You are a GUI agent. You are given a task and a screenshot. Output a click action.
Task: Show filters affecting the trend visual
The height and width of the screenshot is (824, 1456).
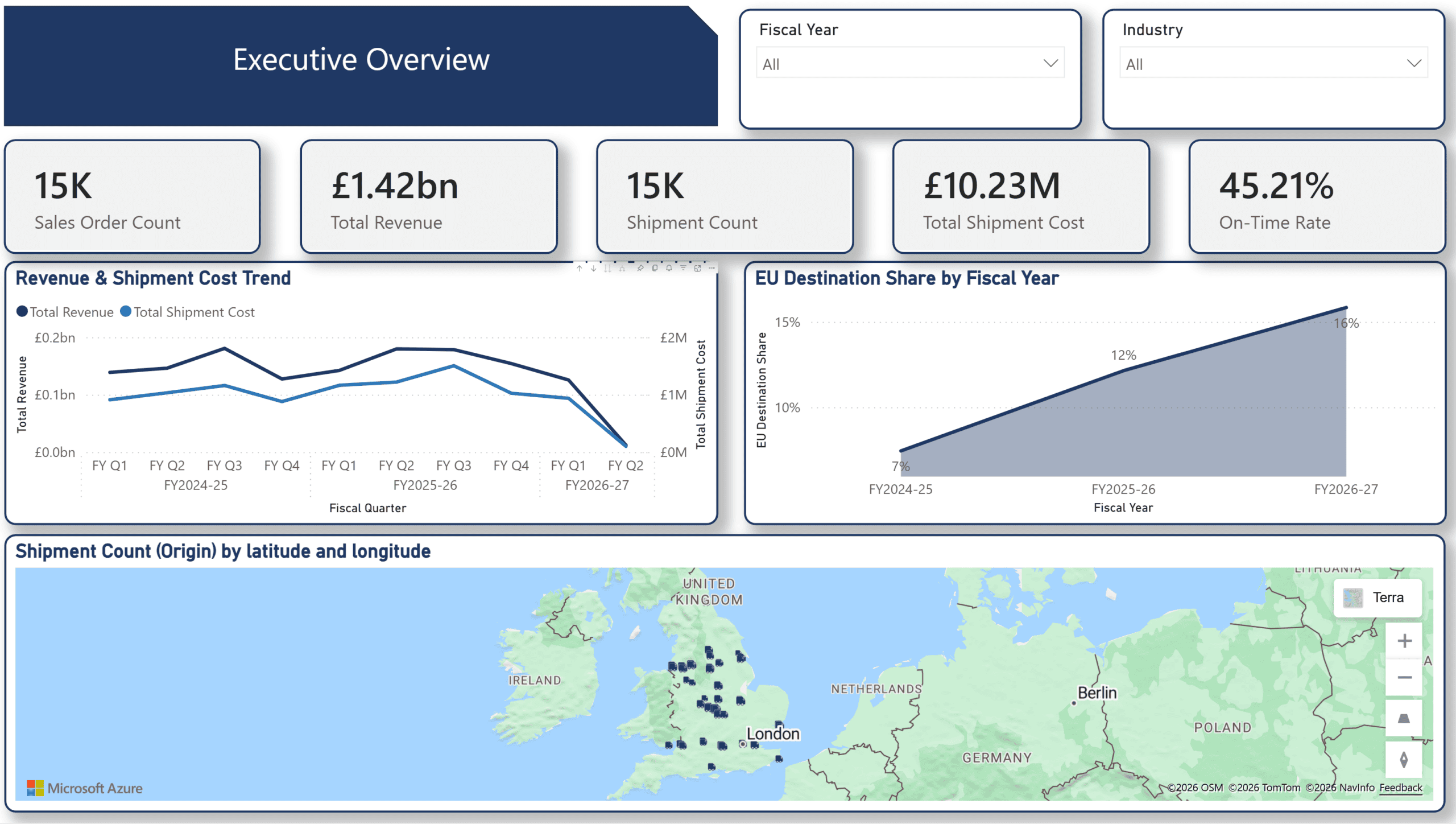point(683,268)
